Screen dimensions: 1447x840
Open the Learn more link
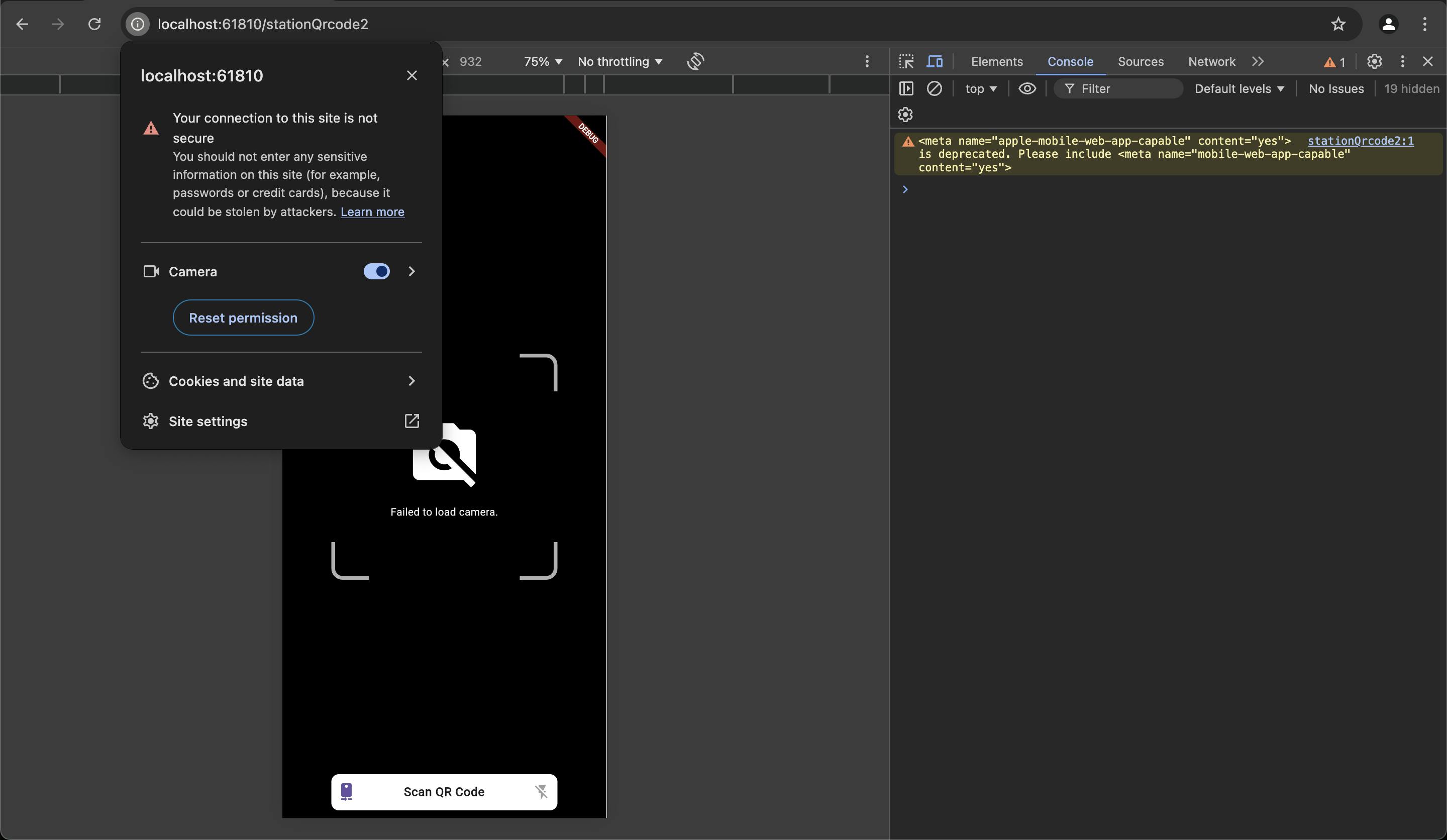point(372,212)
